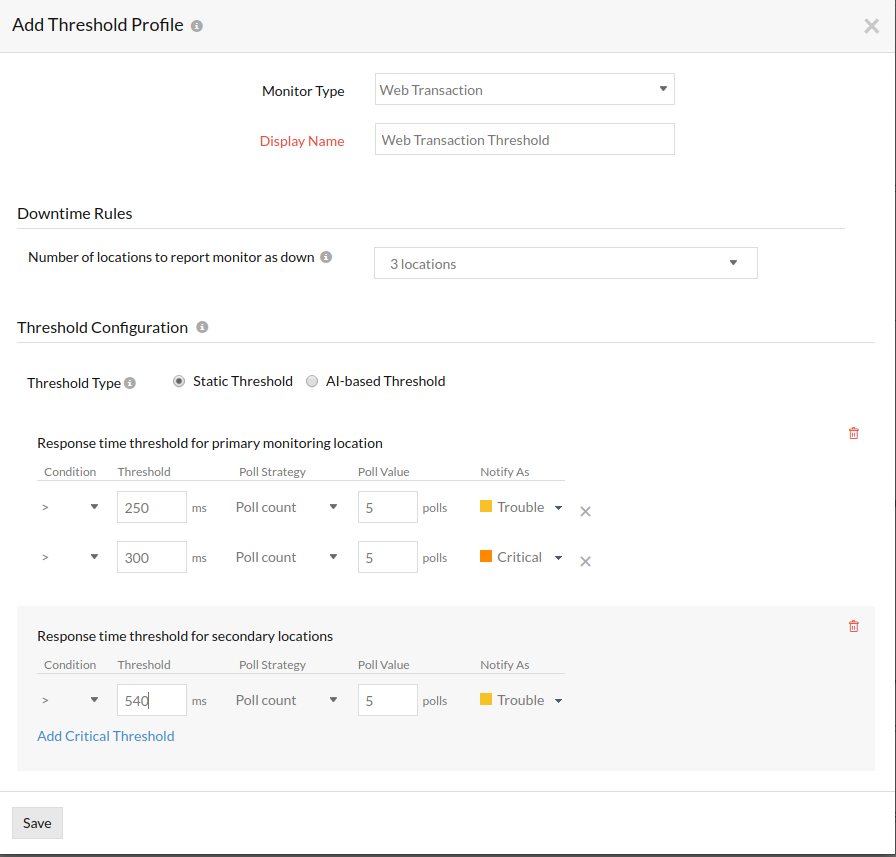Click info icon beside Threshold Configuration heading
The width and height of the screenshot is (896, 857).
[x=202, y=327]
